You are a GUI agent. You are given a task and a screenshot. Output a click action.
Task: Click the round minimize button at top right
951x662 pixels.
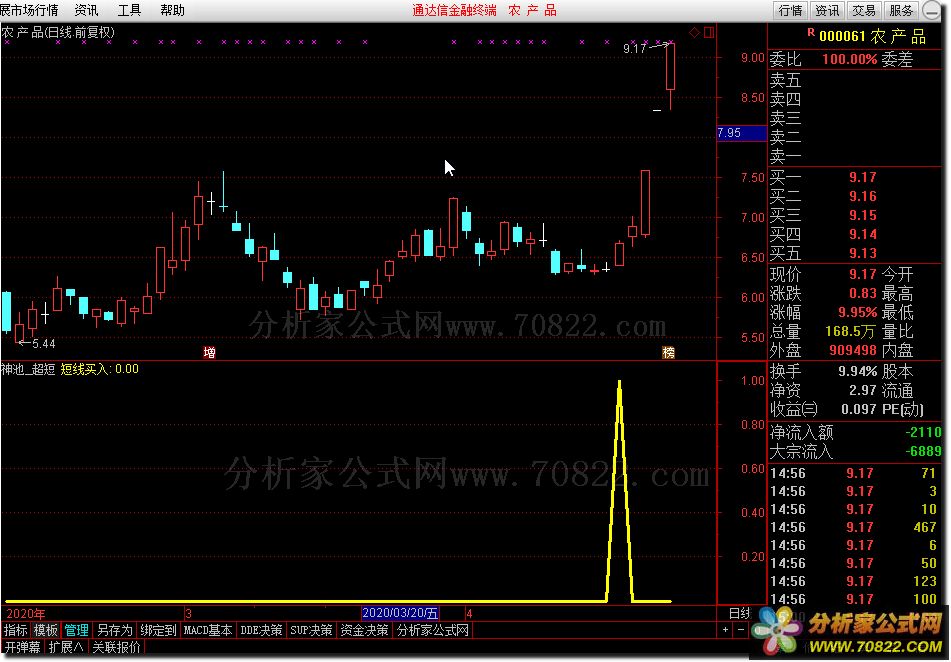point(931,10)
